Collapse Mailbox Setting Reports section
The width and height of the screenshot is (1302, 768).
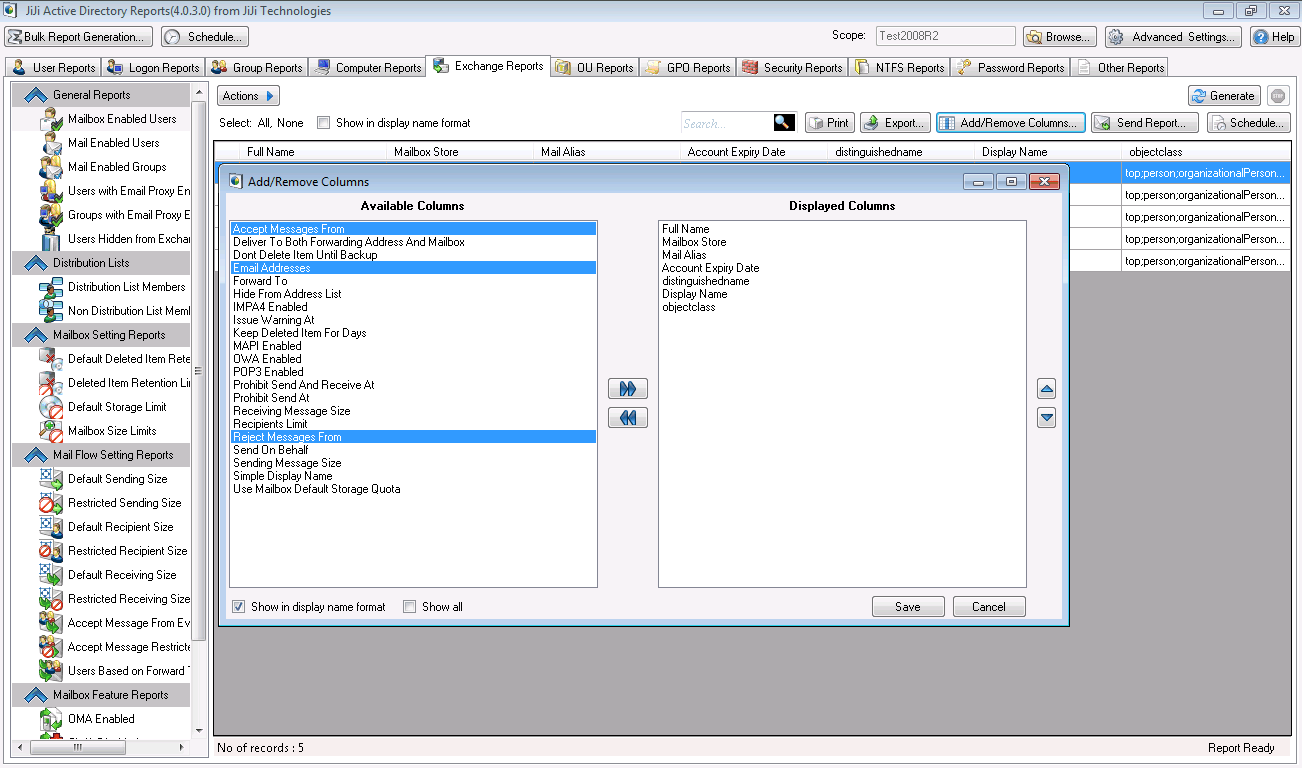36,335
